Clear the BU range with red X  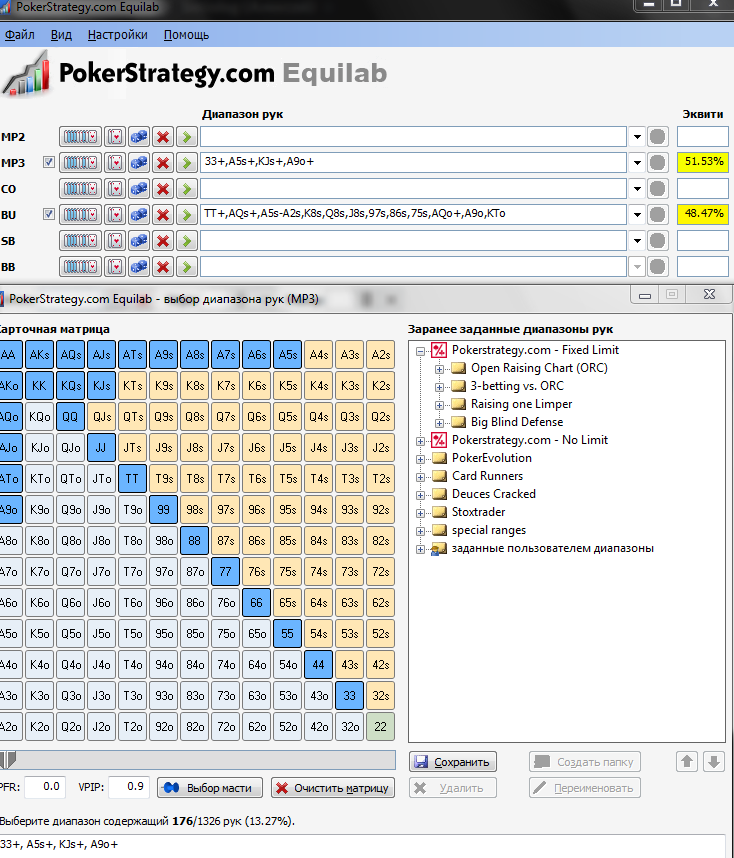(163, 214)
